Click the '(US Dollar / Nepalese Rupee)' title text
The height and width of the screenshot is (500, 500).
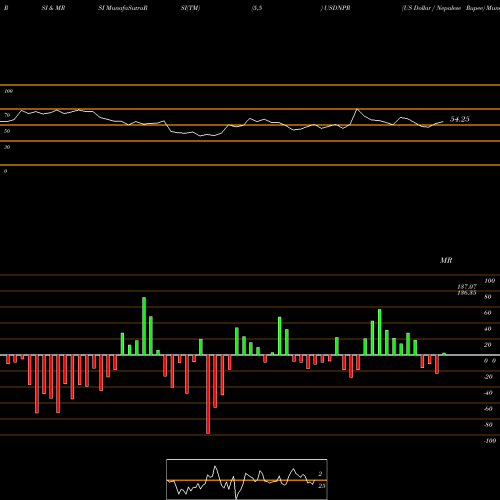tap(443, 8)
